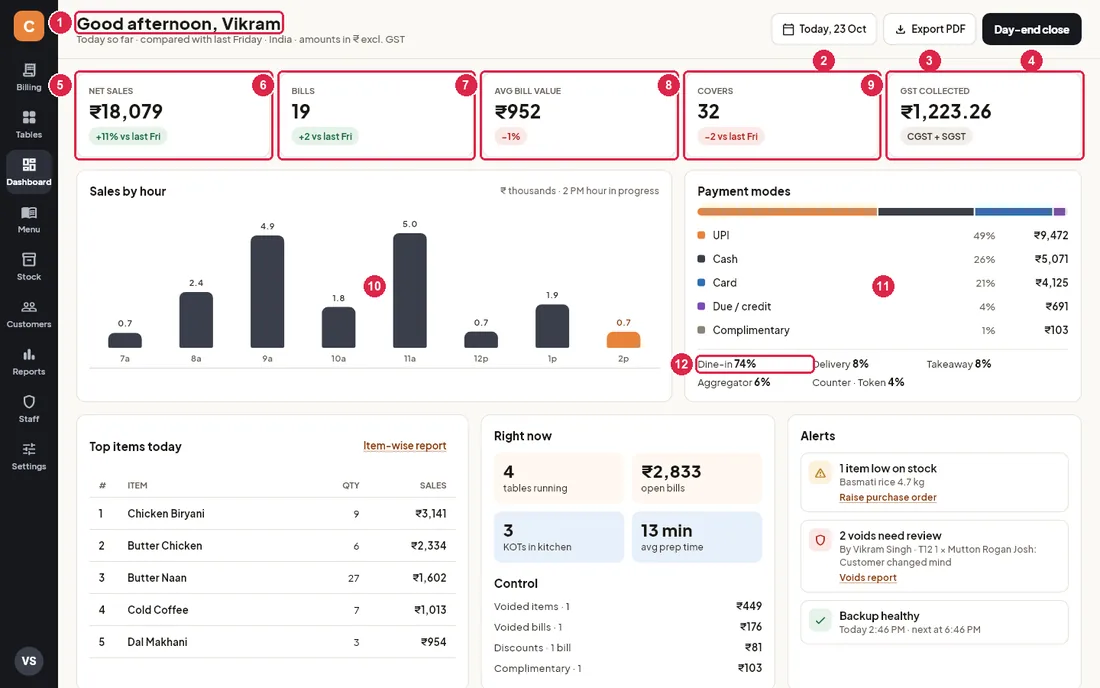Click the Bills 19 card
The height and width of the screenshot is (688, 1100).
coord(377,115)
